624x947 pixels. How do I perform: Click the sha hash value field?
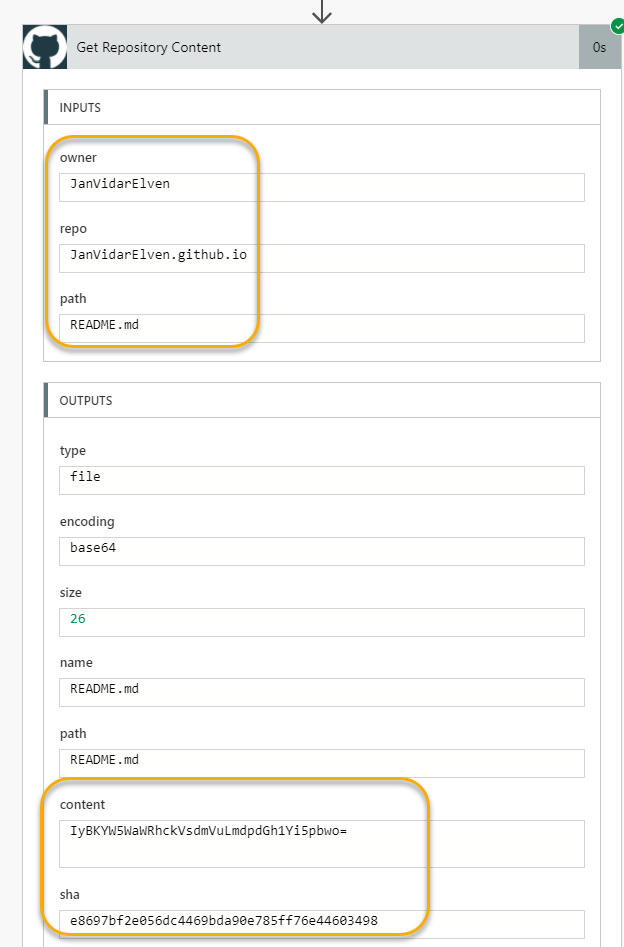pos(322,924)
